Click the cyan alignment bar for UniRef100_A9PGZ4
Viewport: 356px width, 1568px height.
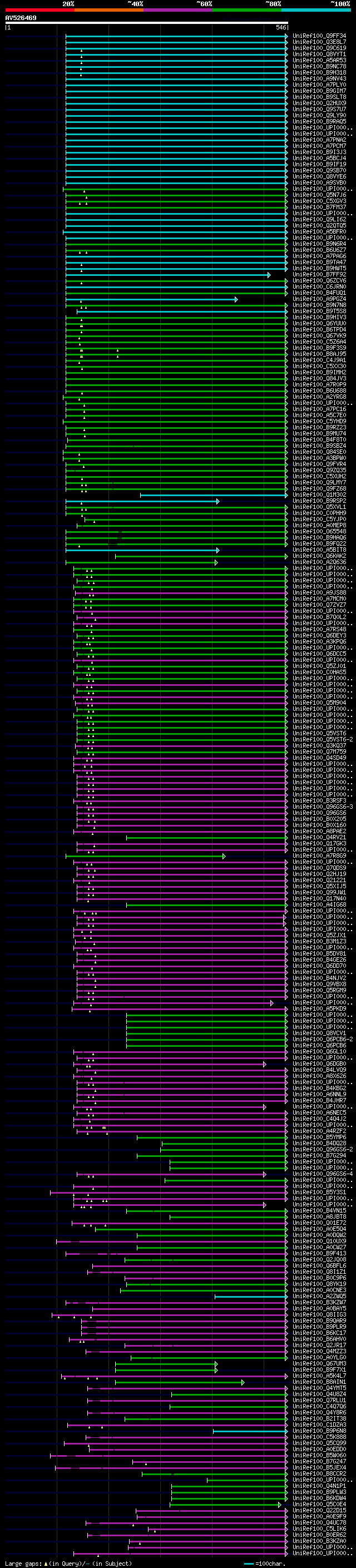tap(151, 299)
